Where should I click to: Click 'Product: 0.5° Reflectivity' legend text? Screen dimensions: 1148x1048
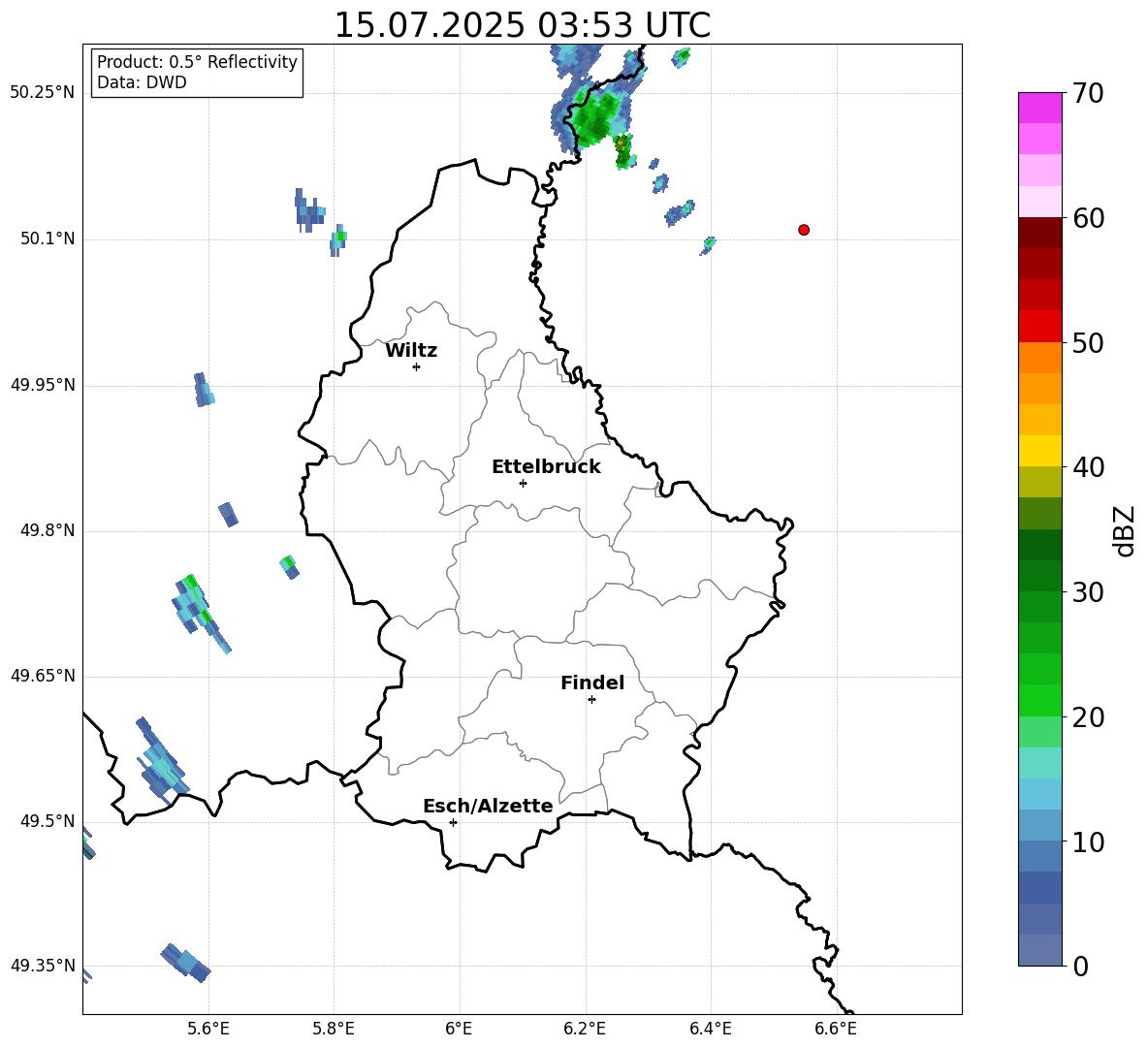197,61
